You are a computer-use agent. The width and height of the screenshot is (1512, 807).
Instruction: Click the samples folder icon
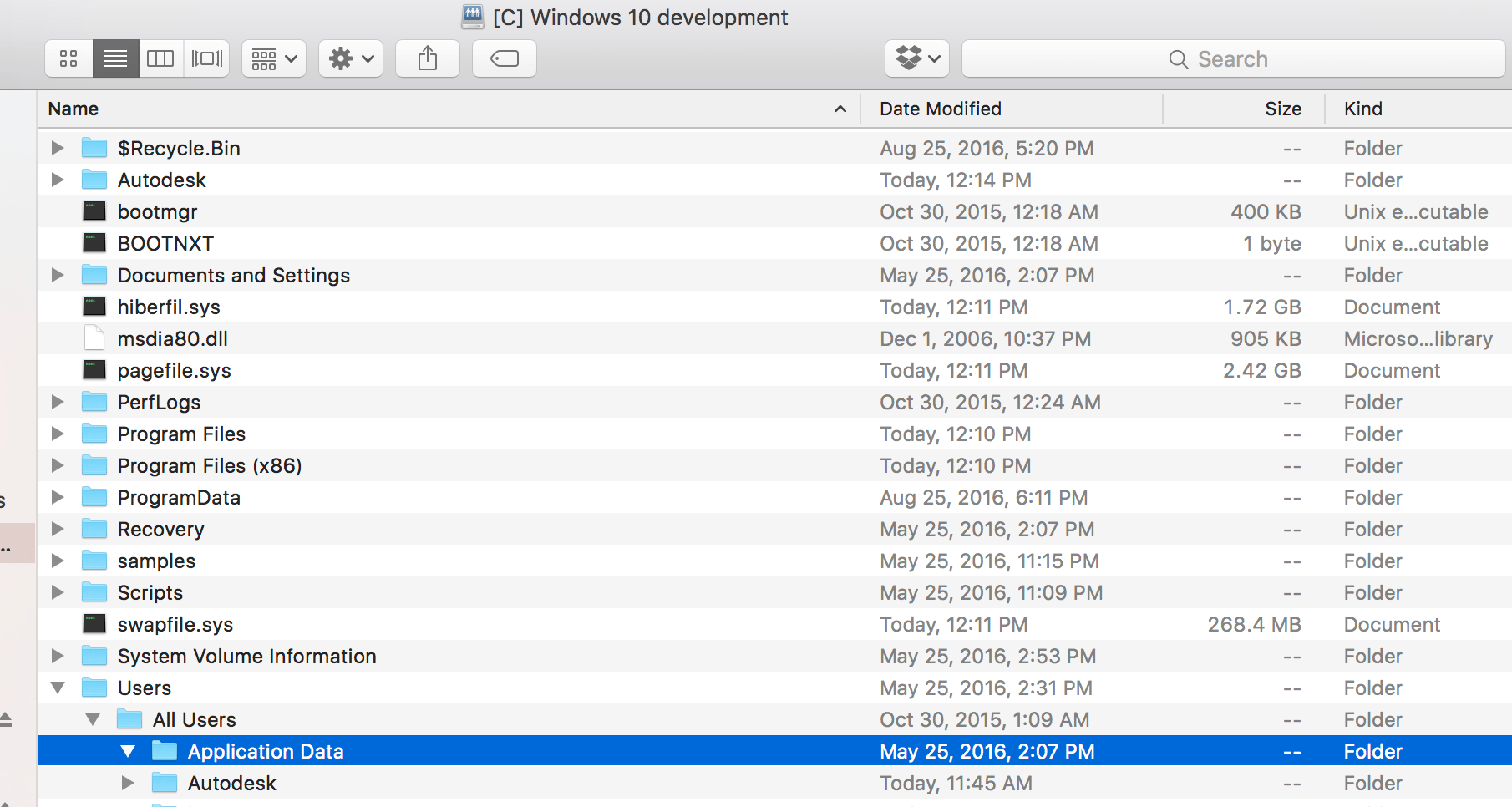[94, 561]
